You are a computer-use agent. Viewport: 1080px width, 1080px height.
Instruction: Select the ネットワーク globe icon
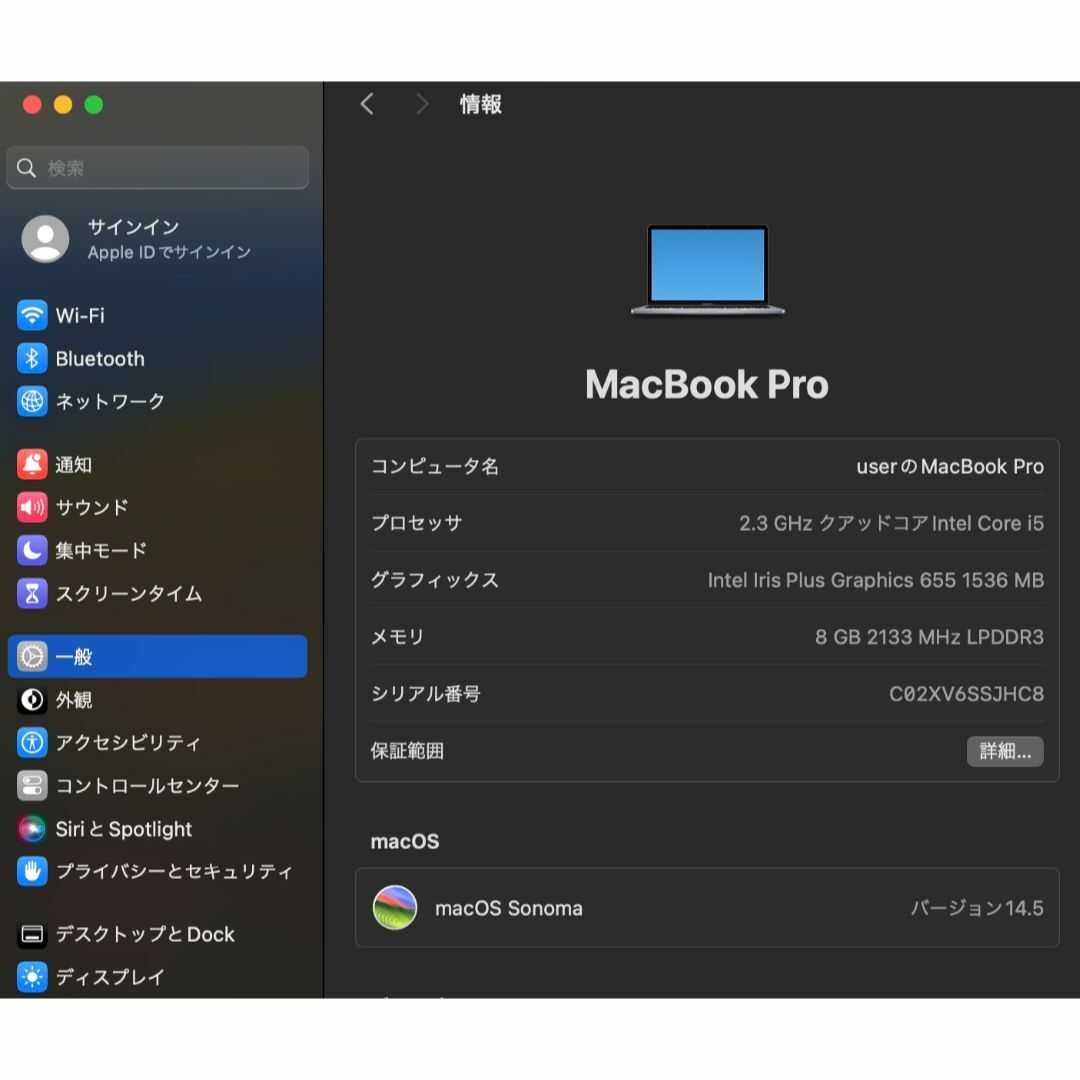(32, 401)
